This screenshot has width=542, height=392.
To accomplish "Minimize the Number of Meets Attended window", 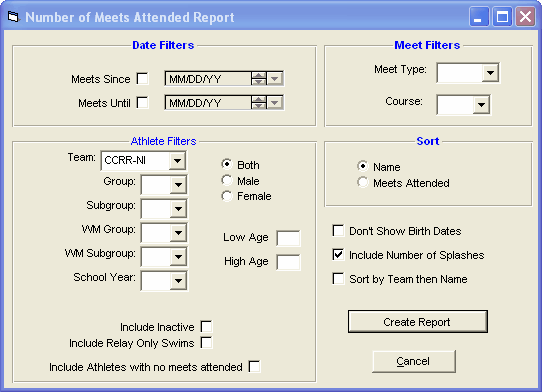I will (x=479, y=16).
